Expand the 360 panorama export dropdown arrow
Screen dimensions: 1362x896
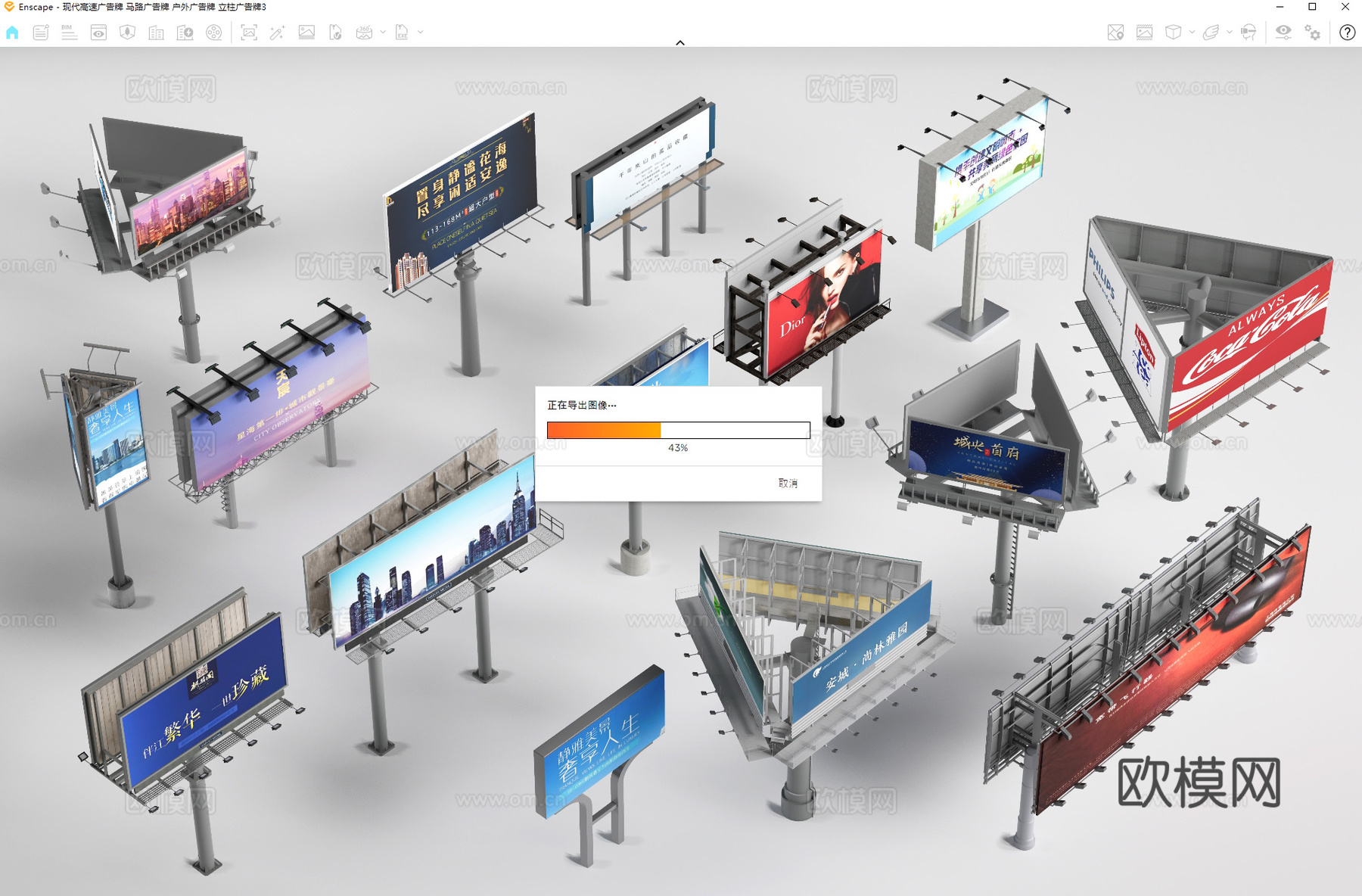(383, 33)
